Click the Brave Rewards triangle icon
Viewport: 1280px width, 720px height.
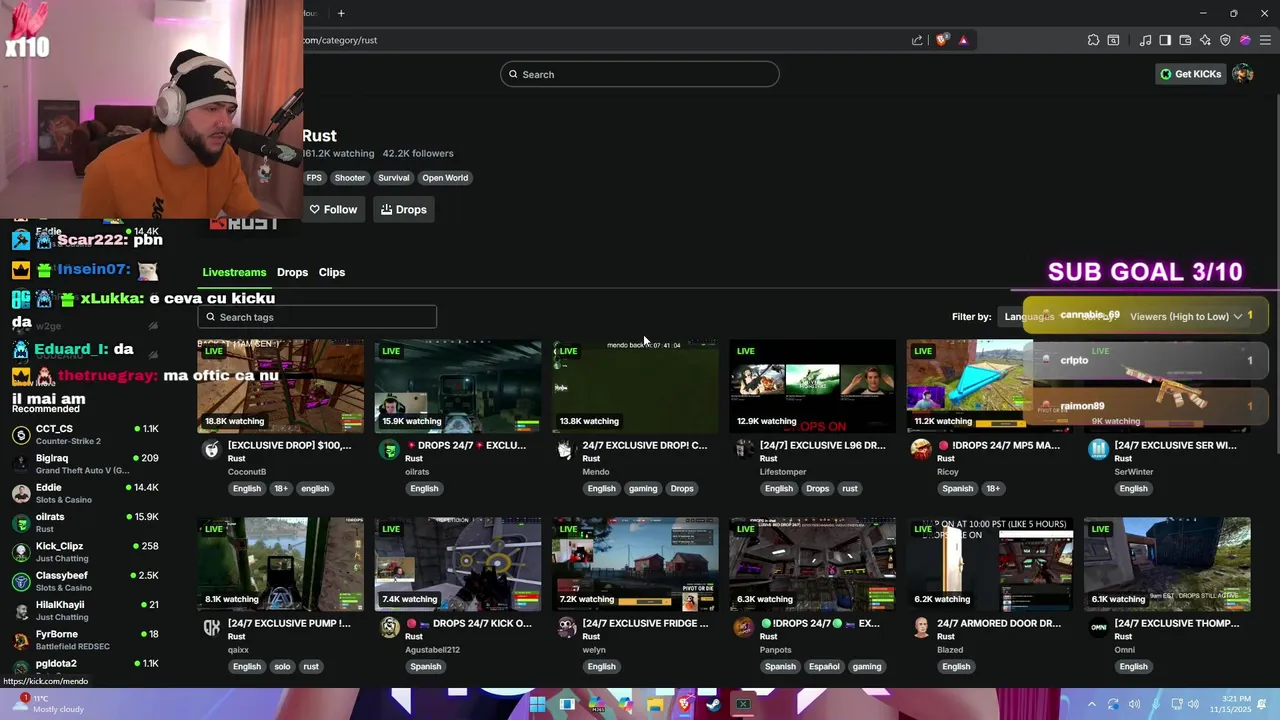coord(963,40)
